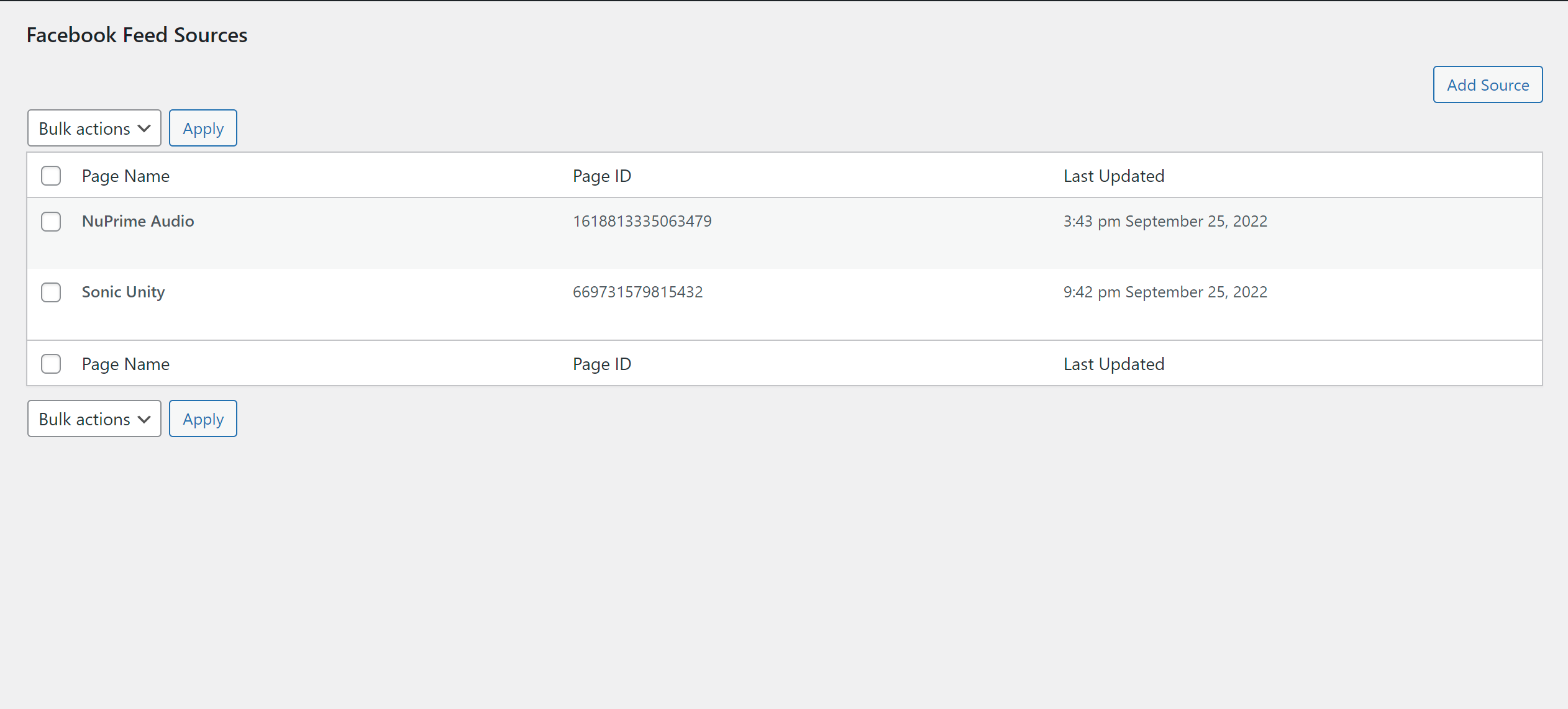1568x709 pixels.
Task: Open the NuPrime Audio page name link
Action: coord(138,221)
